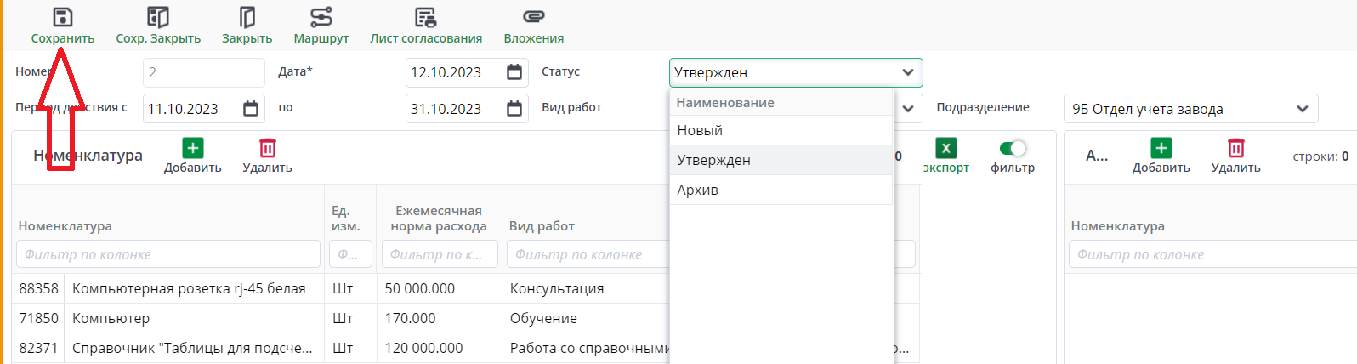Click code cell 82371
This screenshot has height=364, width=1357.
tap(38, 348)
